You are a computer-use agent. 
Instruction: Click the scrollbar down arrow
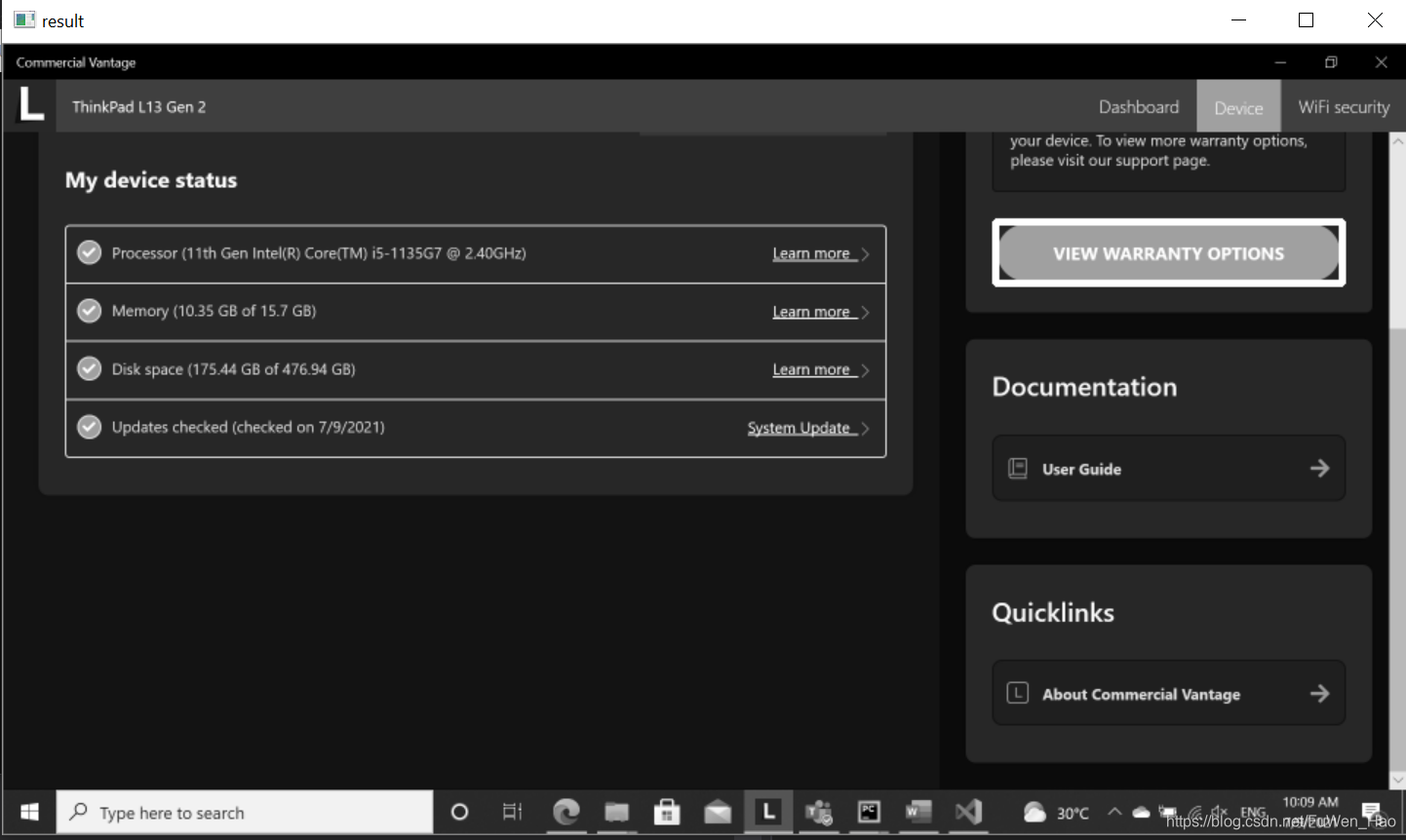1397,780
